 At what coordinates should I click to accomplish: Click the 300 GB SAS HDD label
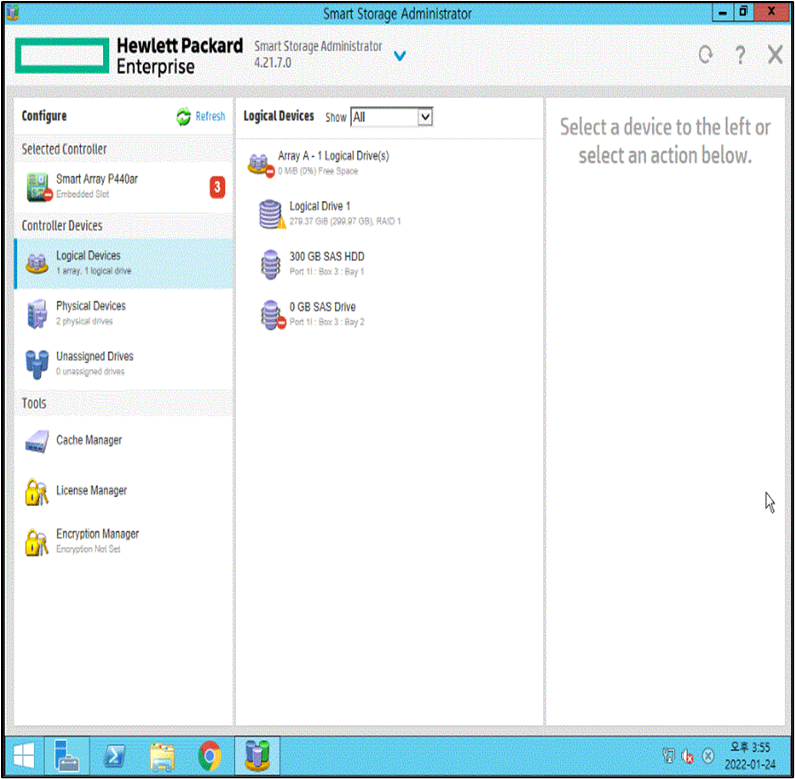coord(327,257)
